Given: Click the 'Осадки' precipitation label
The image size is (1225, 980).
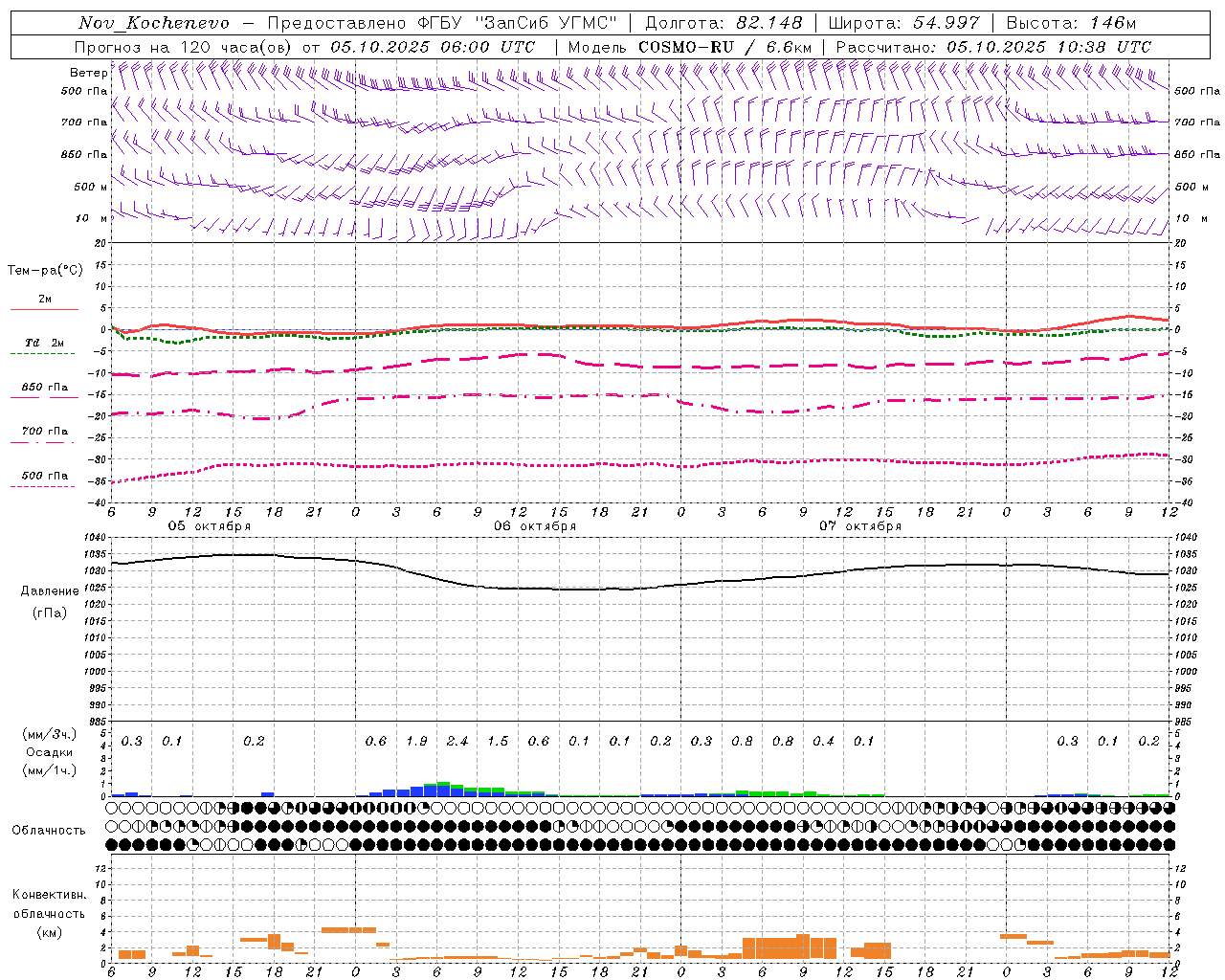Looking at the screenshot, I should [x=49, y=752].
